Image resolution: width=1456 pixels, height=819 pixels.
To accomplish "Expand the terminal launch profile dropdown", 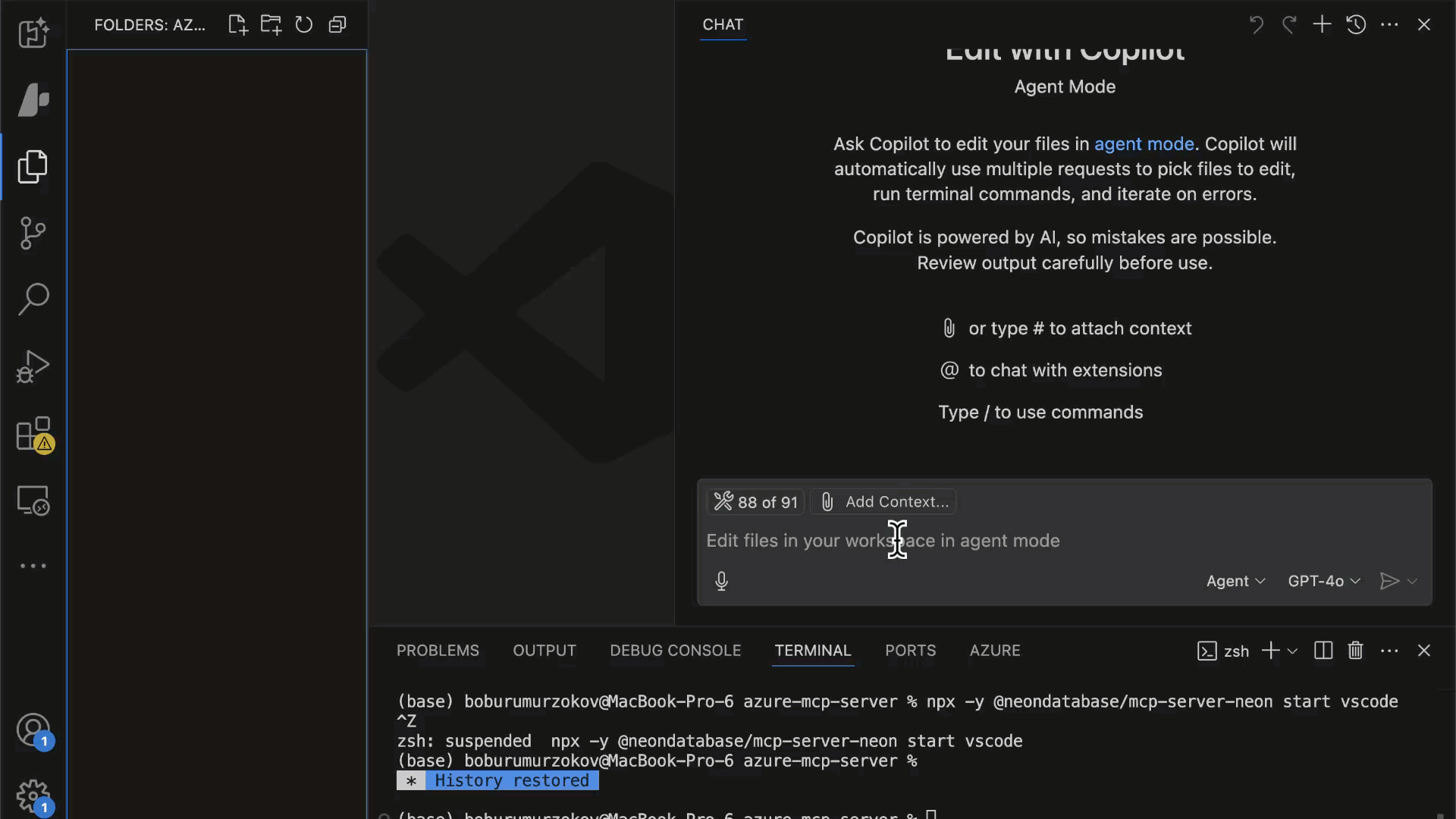I will click(1291, 651).
